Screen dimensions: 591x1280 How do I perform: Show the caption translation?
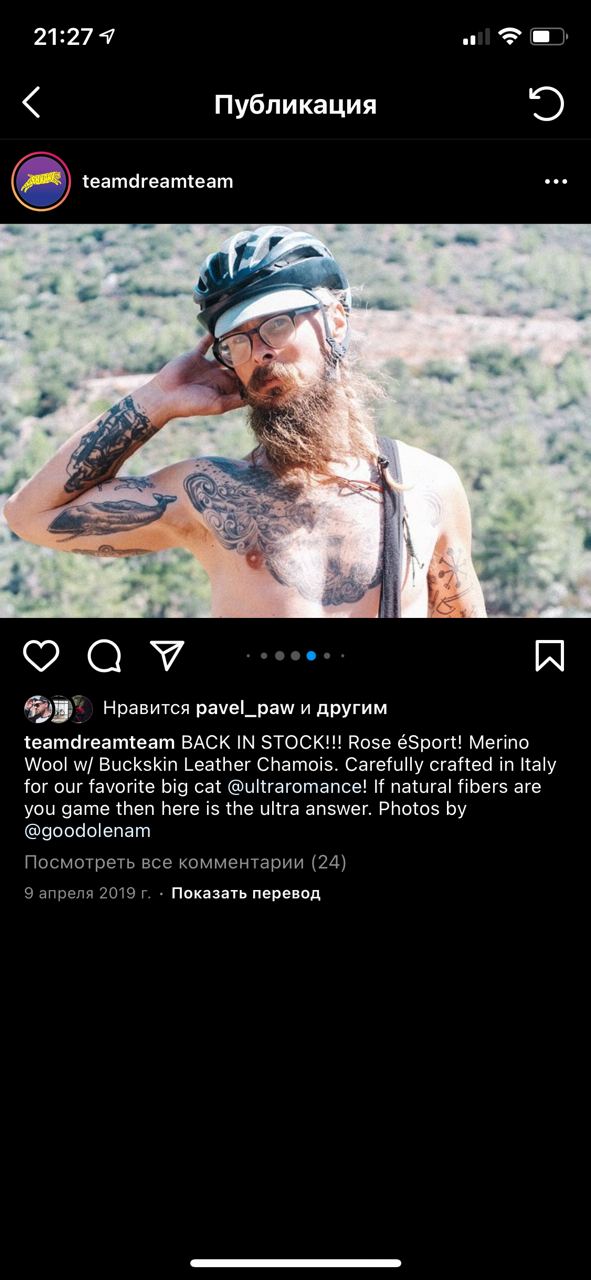click(246, 893)
